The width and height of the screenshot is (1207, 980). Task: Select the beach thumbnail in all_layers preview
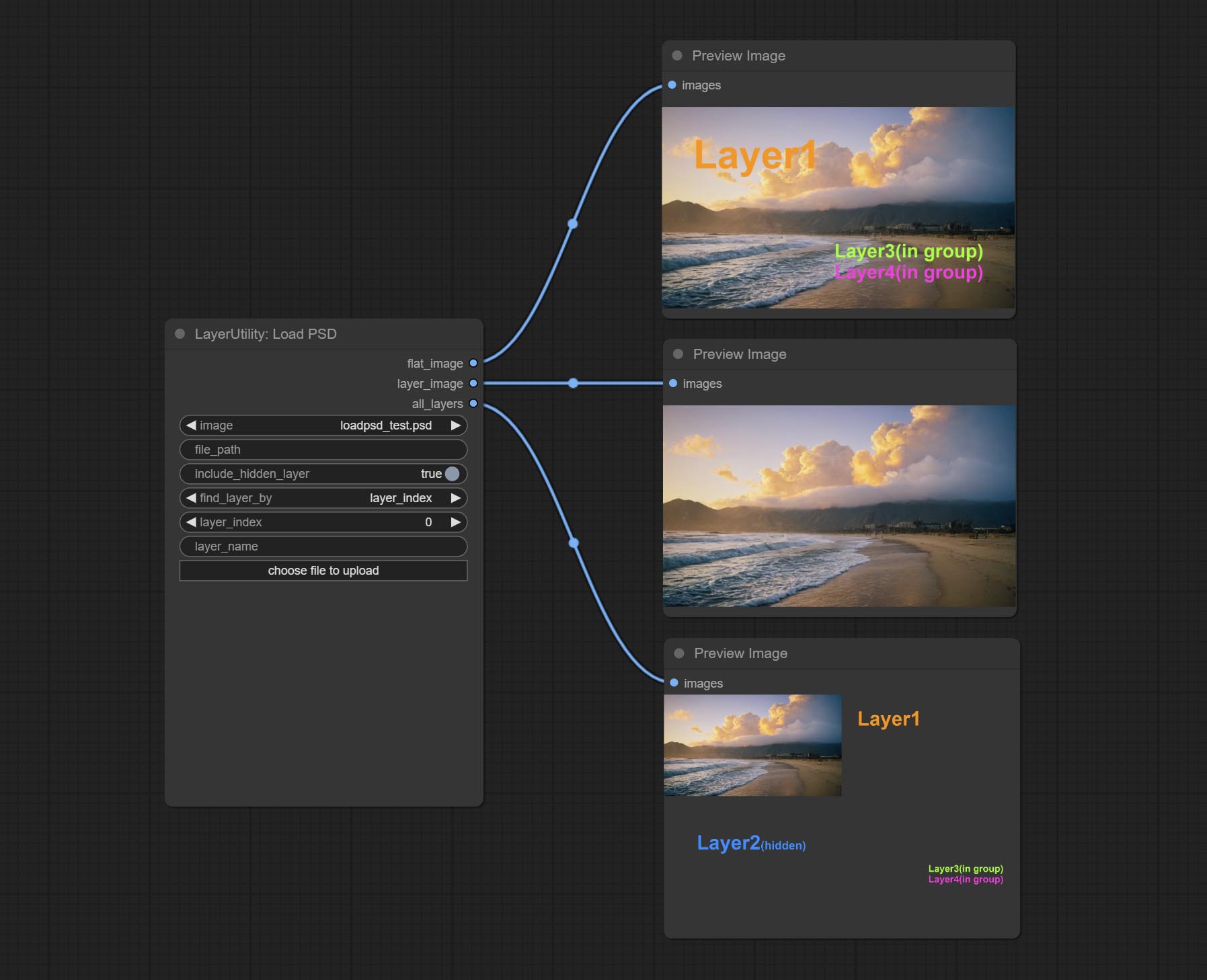pos(752,745)
